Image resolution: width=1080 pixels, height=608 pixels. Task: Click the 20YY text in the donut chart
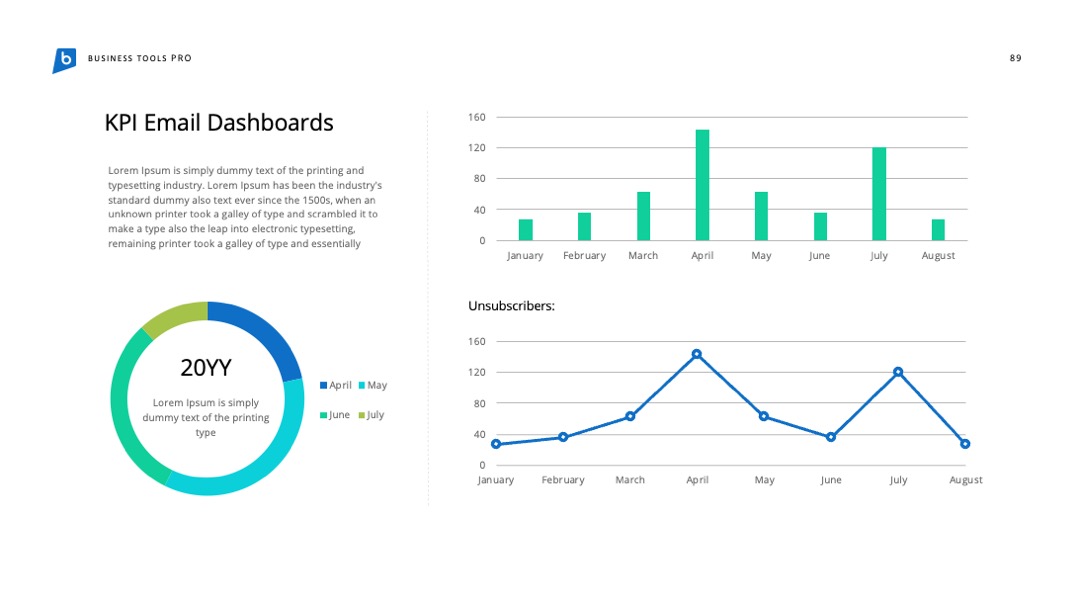click(206, 368)
